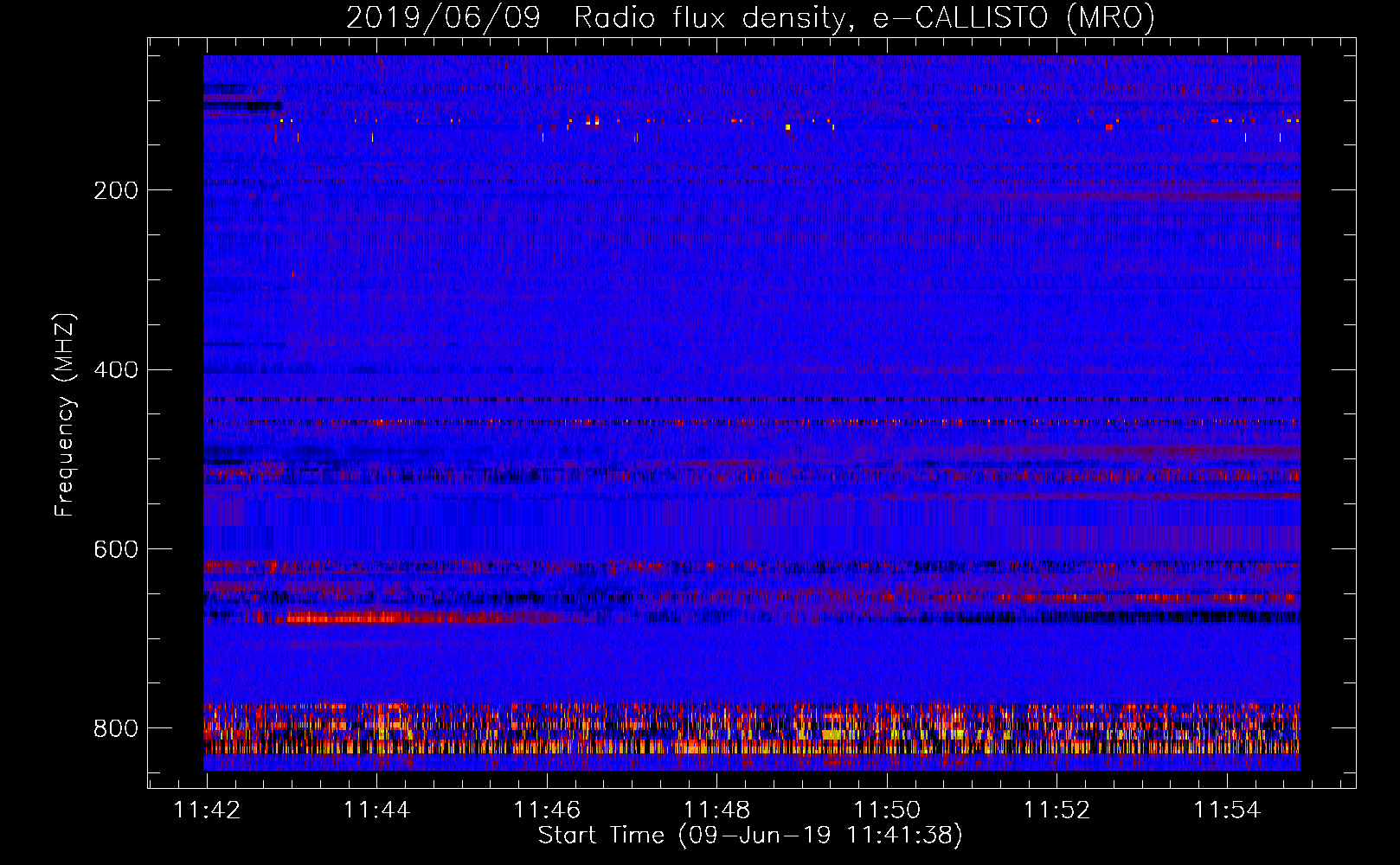
Task: Select the 200 frequency tick label
Action: 116,190
